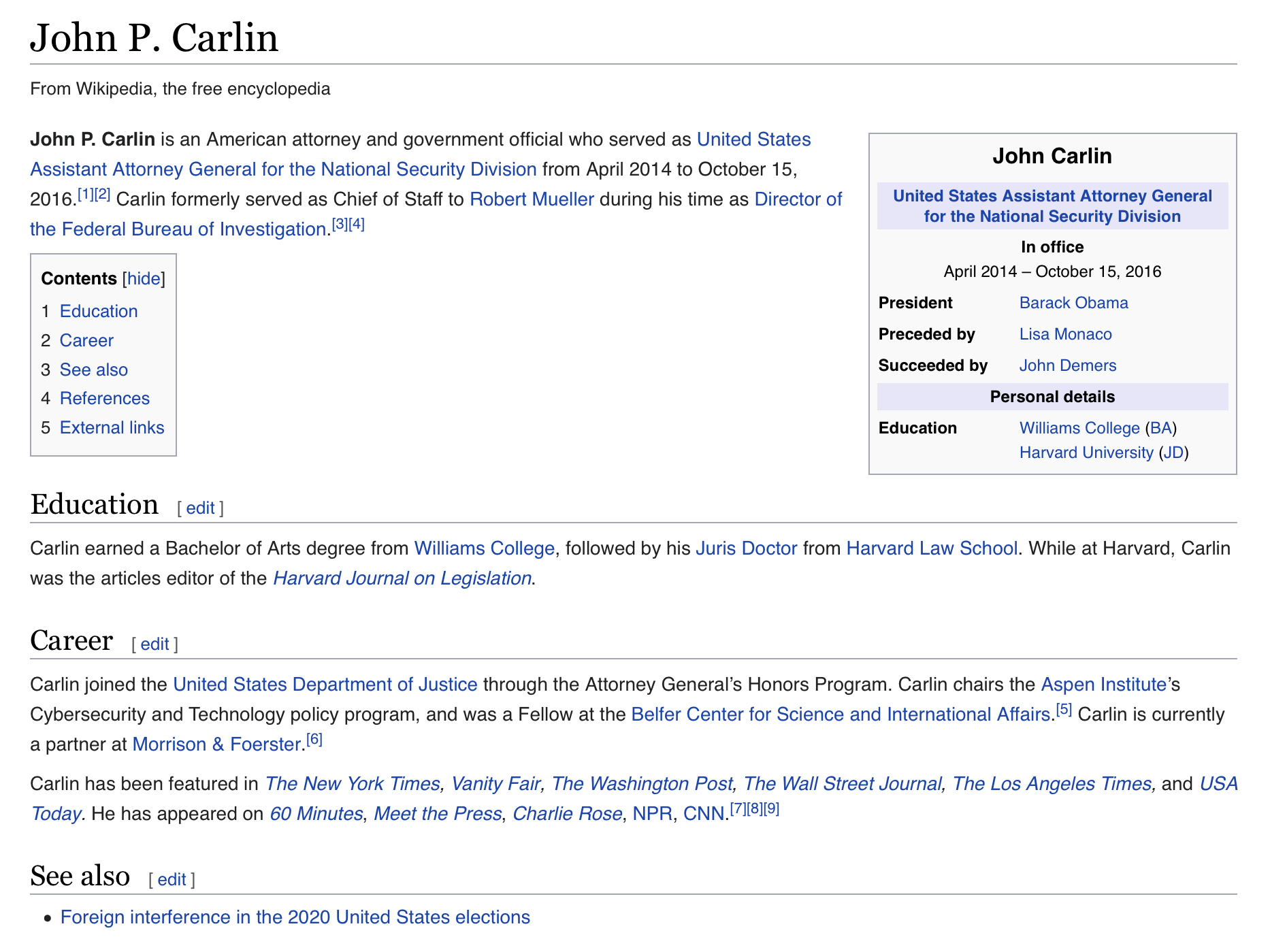Viewport: 1270px width, 952px height.
Task: Jump to External links in Contents
Action: pos(112,427)
